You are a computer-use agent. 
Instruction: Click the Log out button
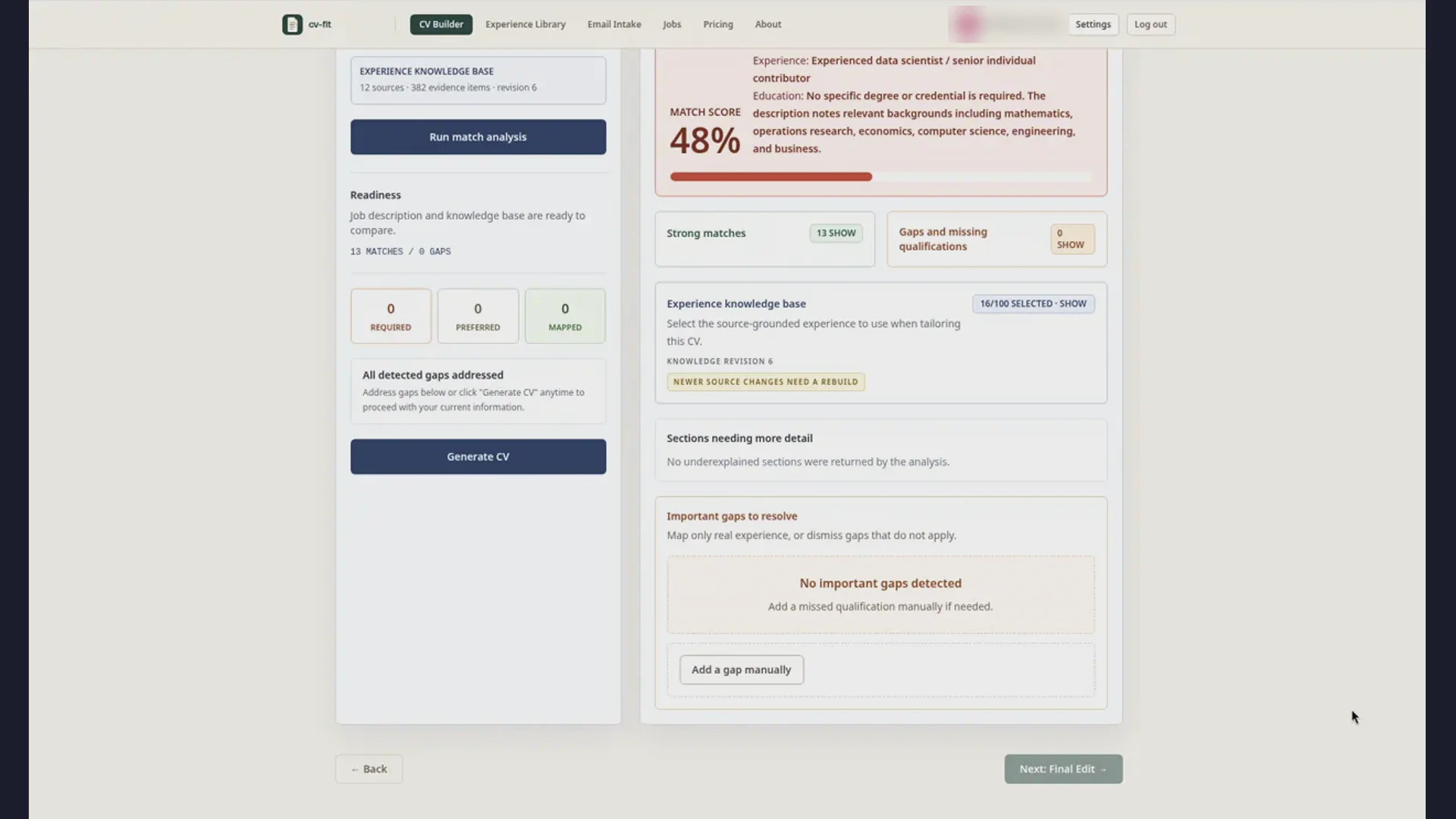pos(1150,24)
